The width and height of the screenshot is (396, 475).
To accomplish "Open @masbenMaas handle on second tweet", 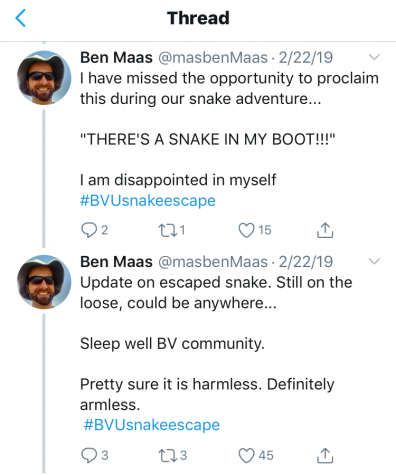I will [x=213, y=262].
